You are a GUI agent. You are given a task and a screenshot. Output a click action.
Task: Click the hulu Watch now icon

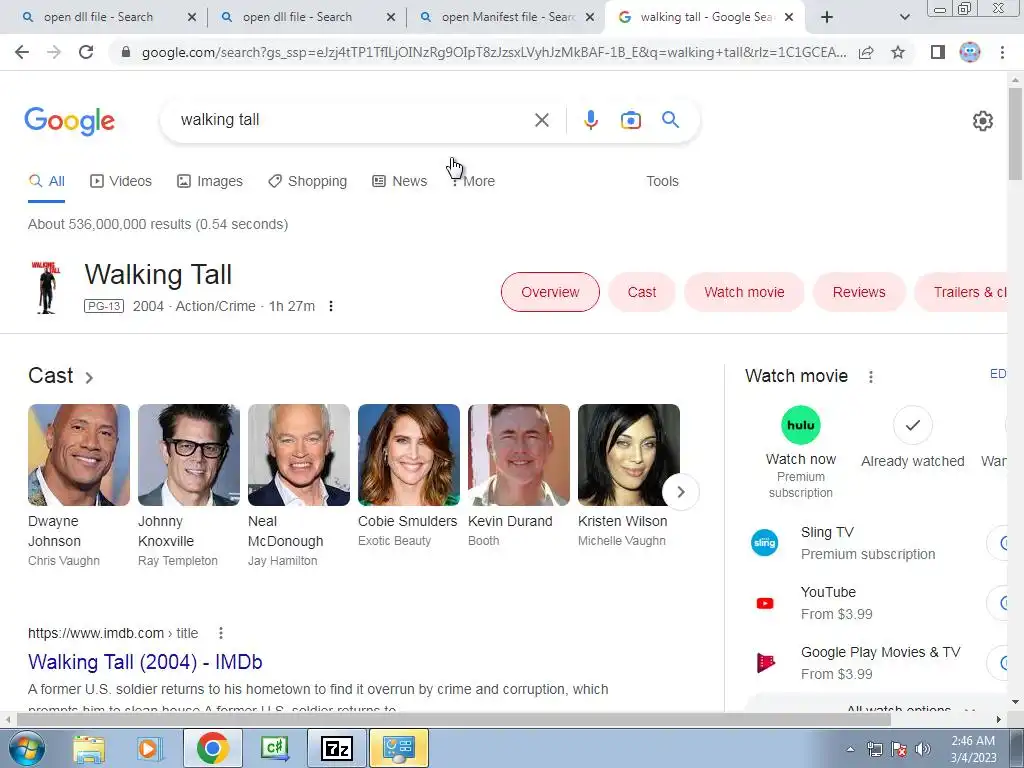click(x=801, y=425)
